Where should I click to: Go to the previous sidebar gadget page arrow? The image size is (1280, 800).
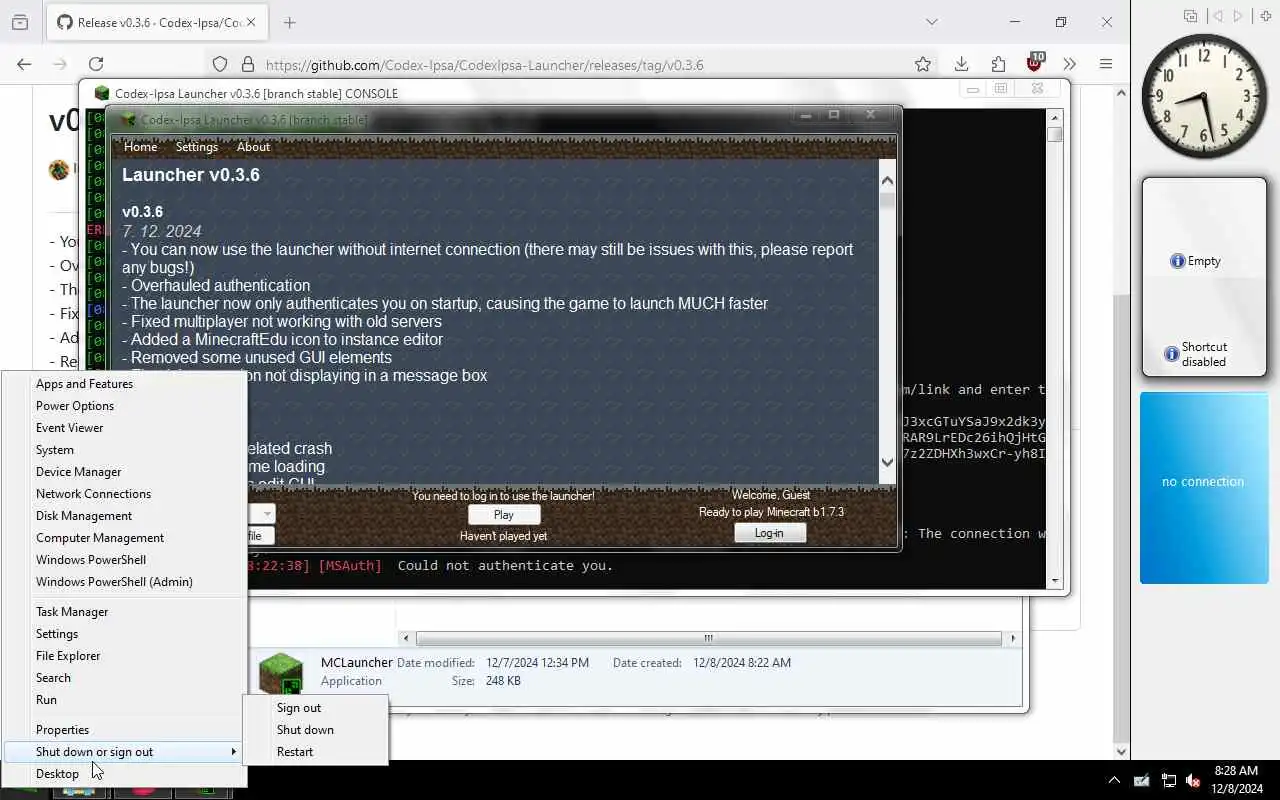[x=1217, y=16]
